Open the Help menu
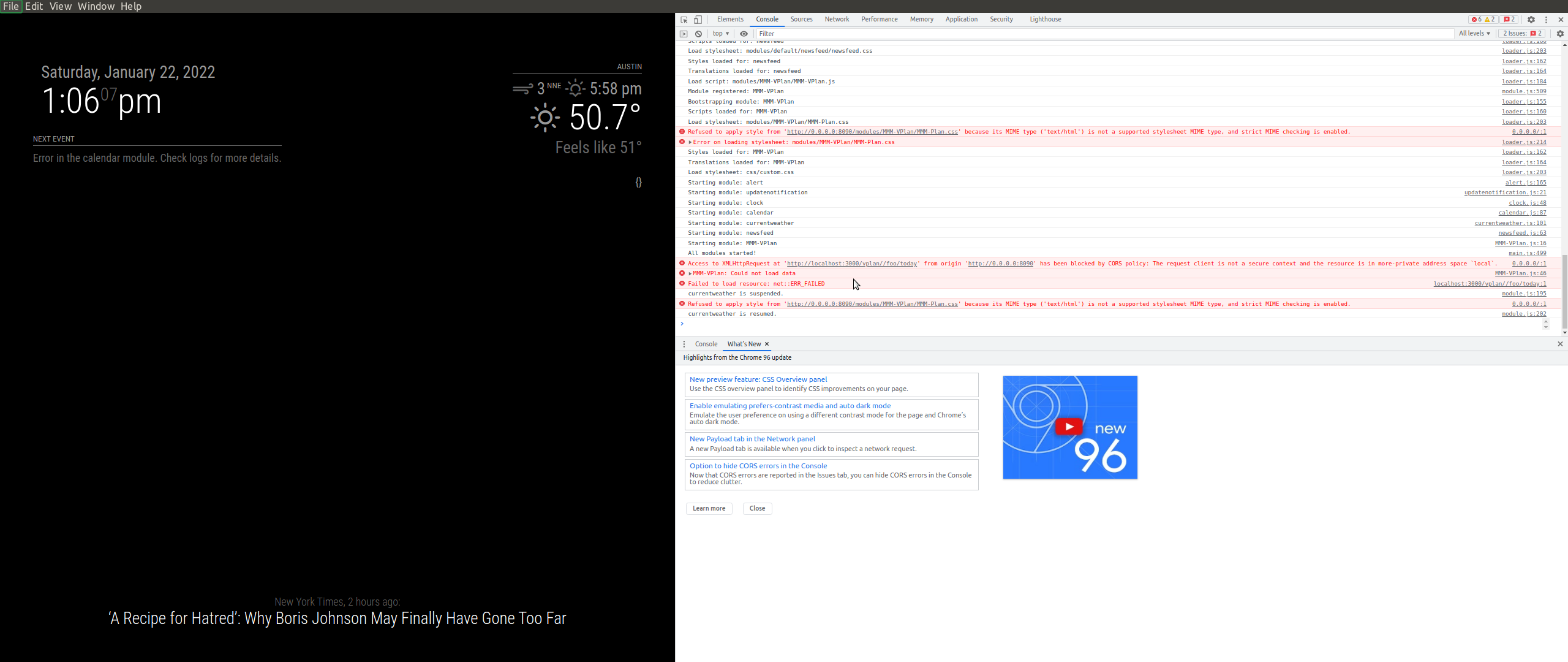Viewport: 1568px width, 662px height. (x=131, y=6)
